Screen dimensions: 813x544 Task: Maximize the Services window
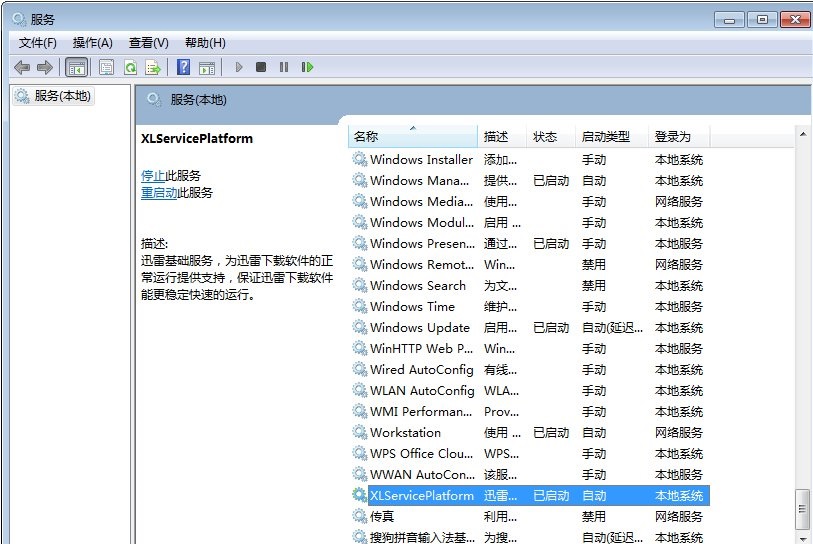click(762, 20)
